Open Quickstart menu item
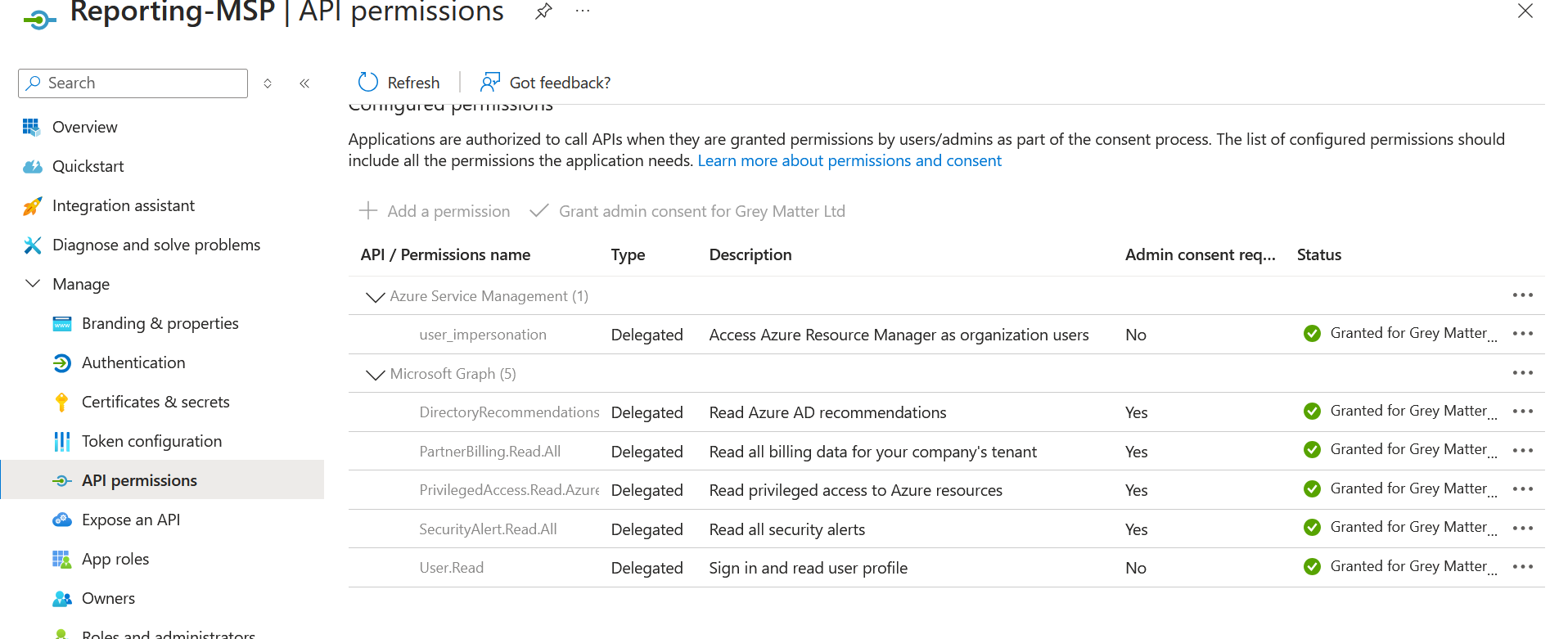Image resolution: width=1568 pixels, height=639 pixels. point(88,166)
